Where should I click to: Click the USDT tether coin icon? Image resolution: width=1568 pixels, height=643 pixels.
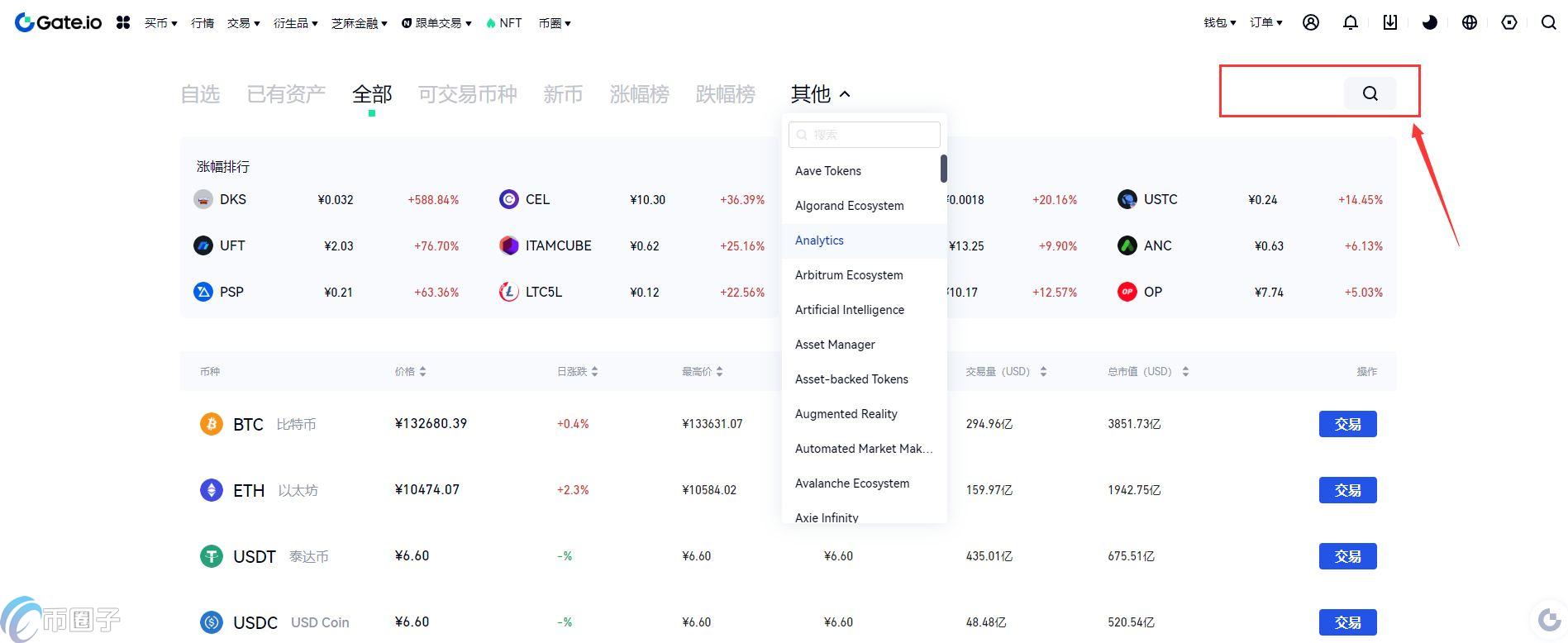click(x=212, y=556)
